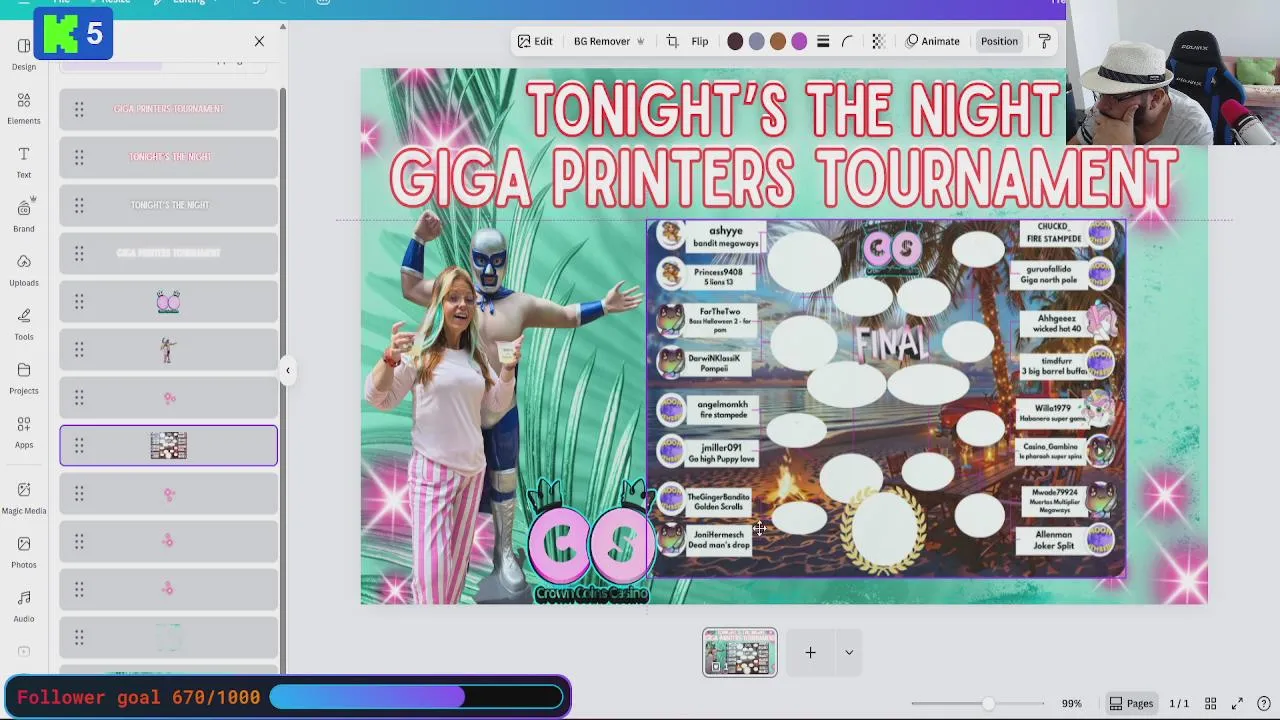Select the CS logo layer thumbnail
Image resolution: width=1280 pixels, height=720 pixels.
click(168, 302)
